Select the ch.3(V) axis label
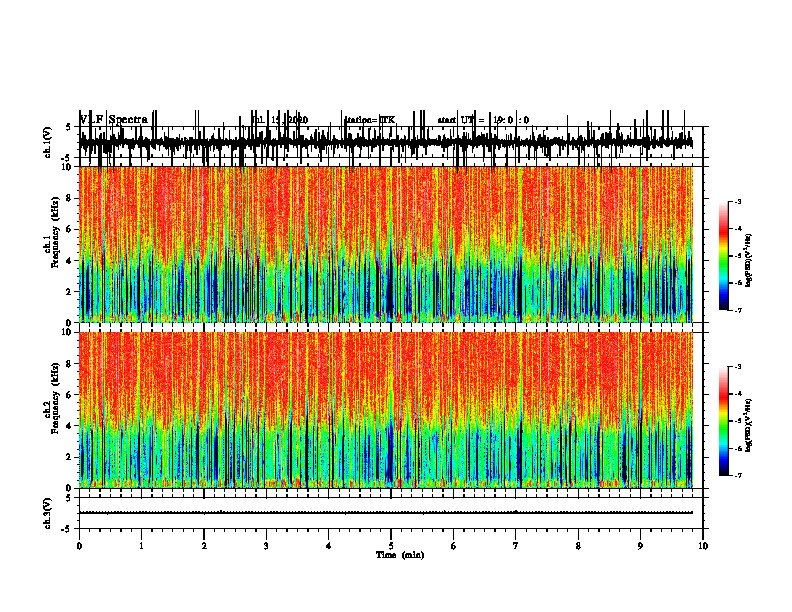Screen dimensions: 792x612 (47, 513)
